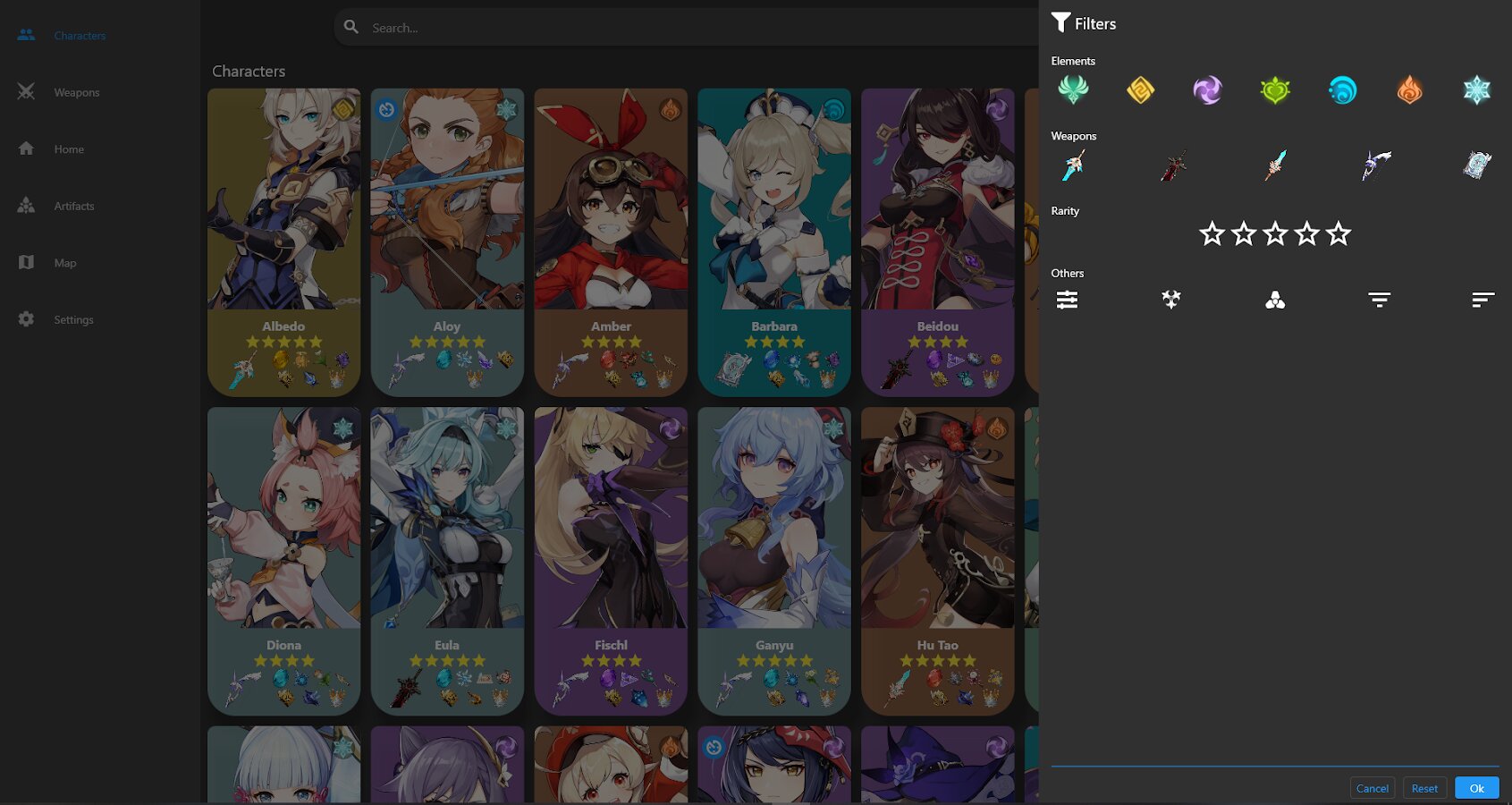Image resolution: width=1512 pixels, height=805 pixels.
Task: Filter by bow weapon icon
Action: tap(1376, 165)
